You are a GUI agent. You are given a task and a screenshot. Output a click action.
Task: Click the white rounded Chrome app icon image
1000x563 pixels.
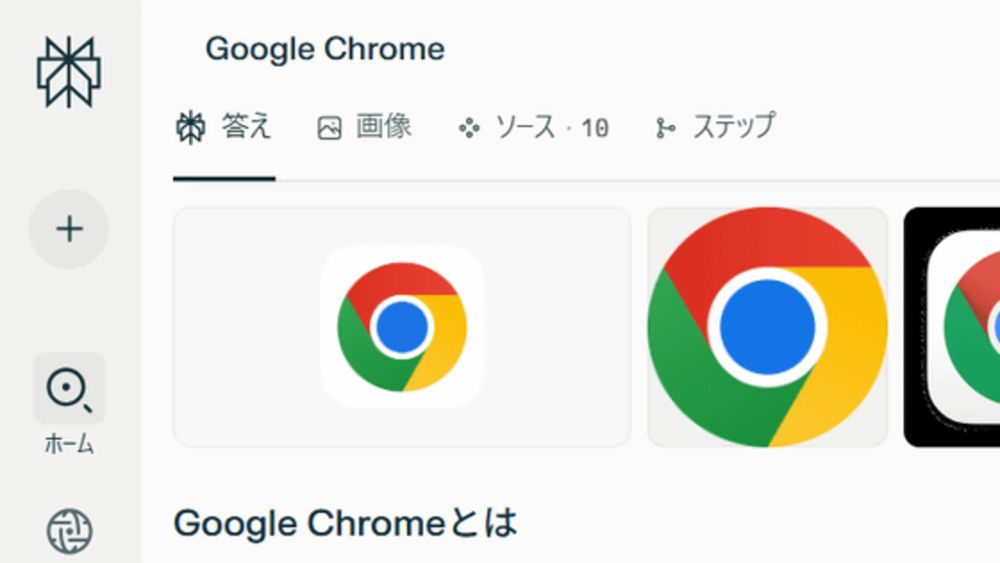click(402, 326)
